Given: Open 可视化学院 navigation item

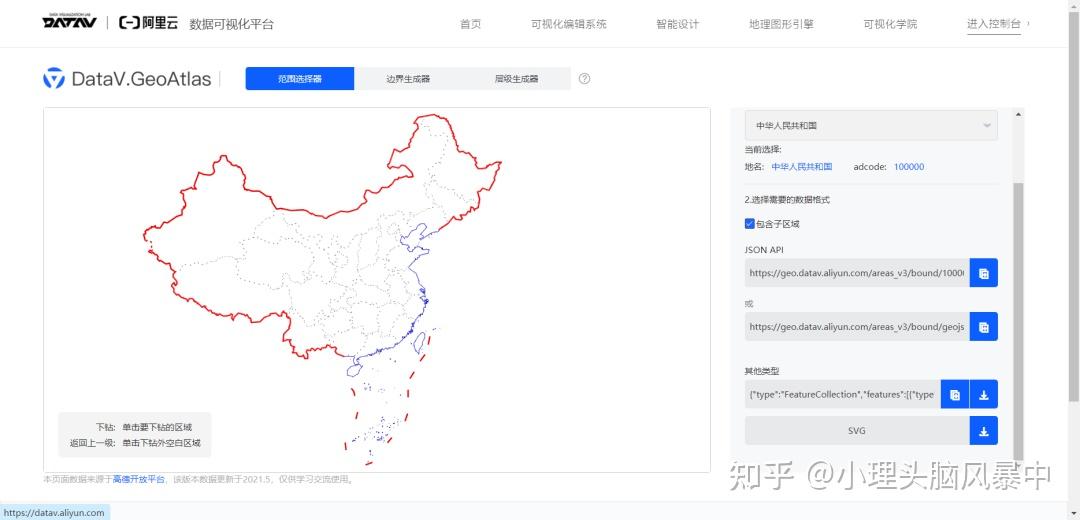Looking at the screenshot, I should (890, 24).
